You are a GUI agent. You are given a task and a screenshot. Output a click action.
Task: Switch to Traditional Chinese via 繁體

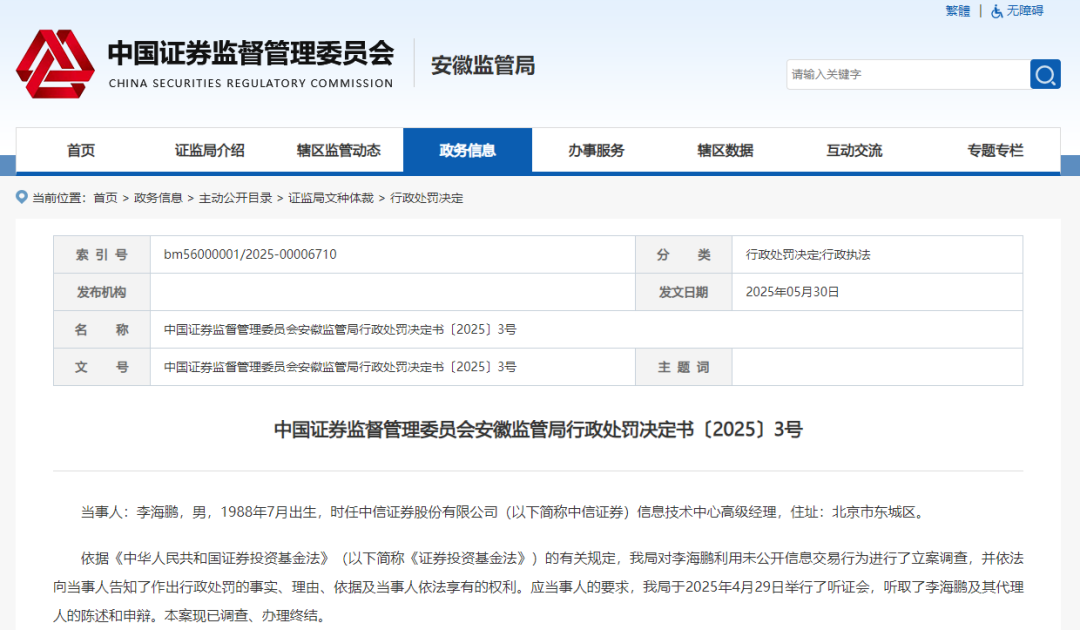point(957,11)
